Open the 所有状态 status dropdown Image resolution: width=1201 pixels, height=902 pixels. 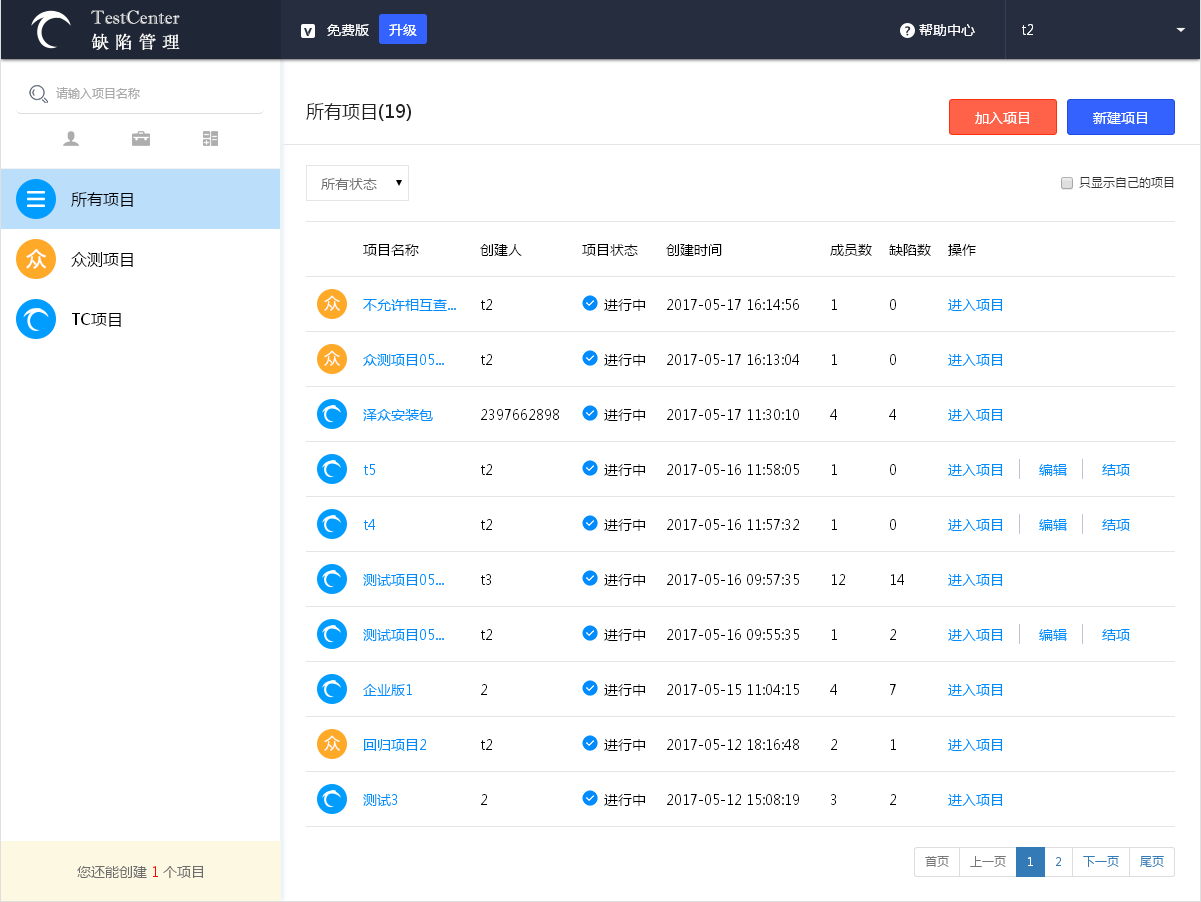(x=357, y=184)
